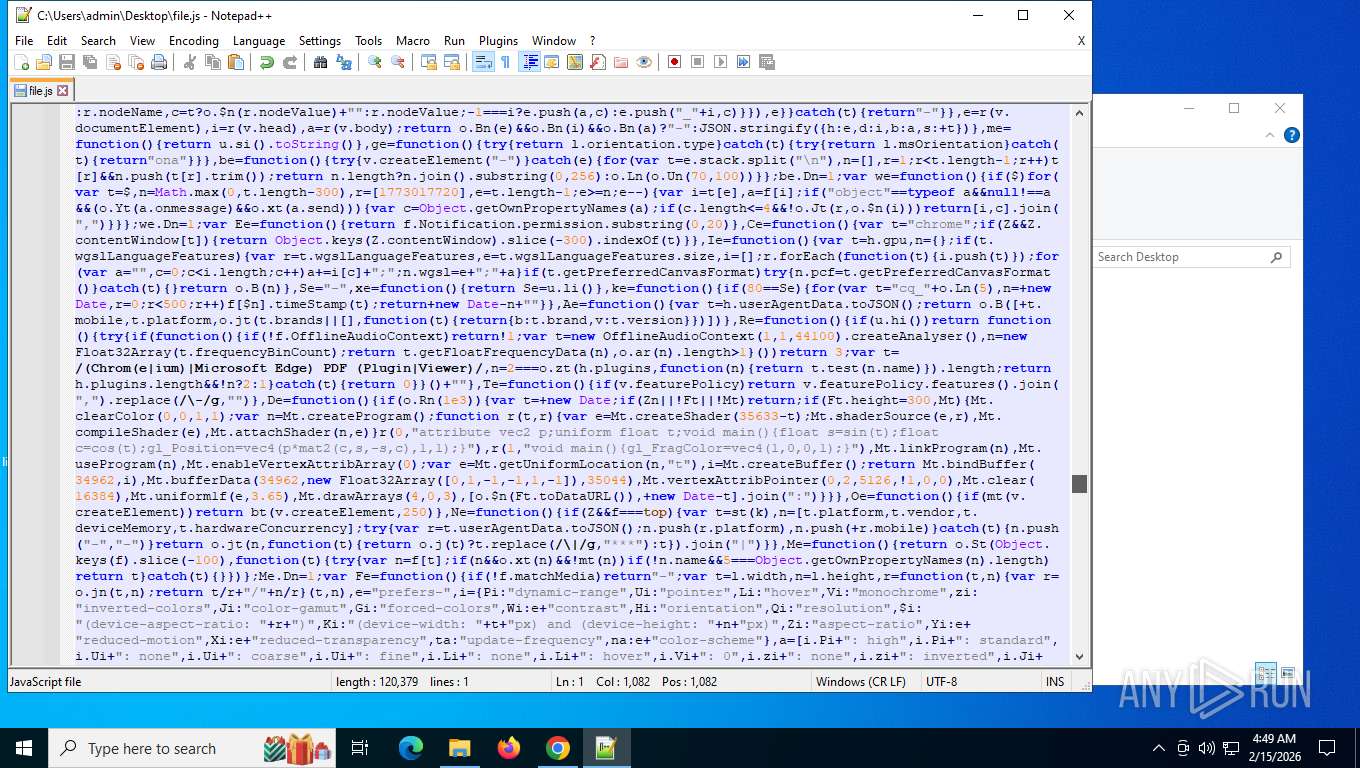
Task: Toggle synchronize horizontal scrolling icon
Action: (x=452, y=62)
